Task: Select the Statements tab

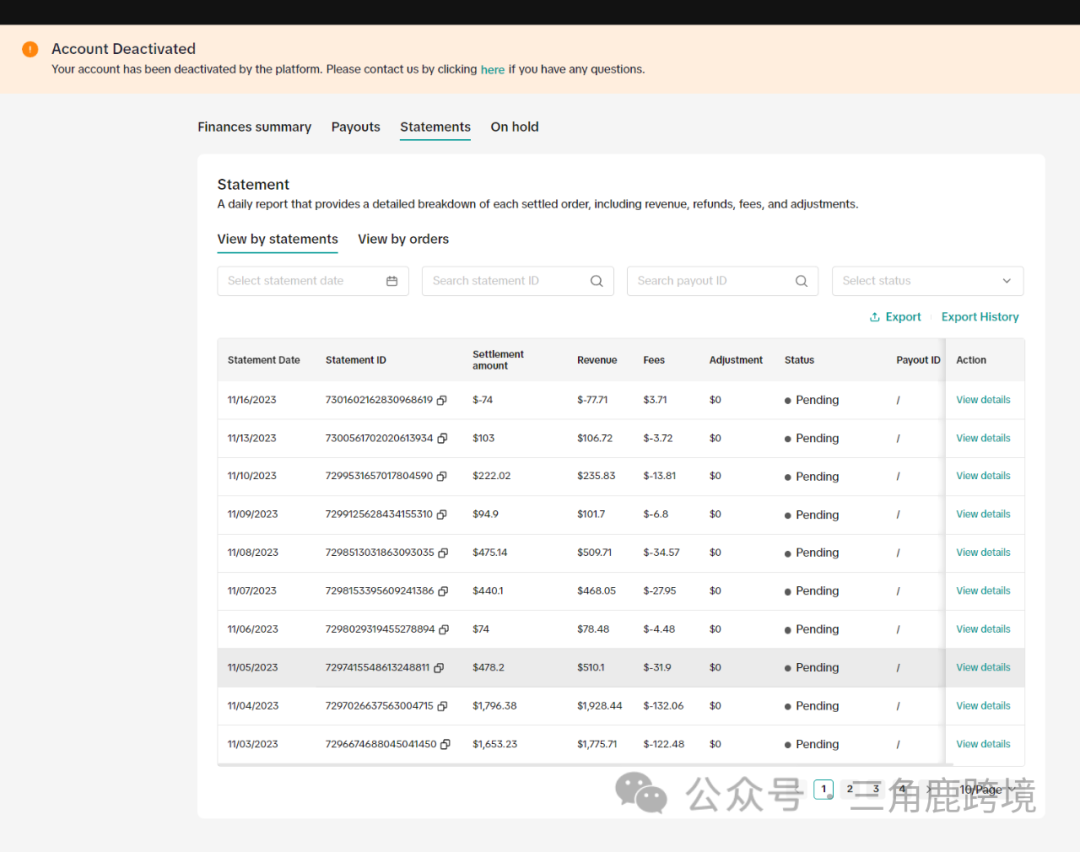Action: 435,127
